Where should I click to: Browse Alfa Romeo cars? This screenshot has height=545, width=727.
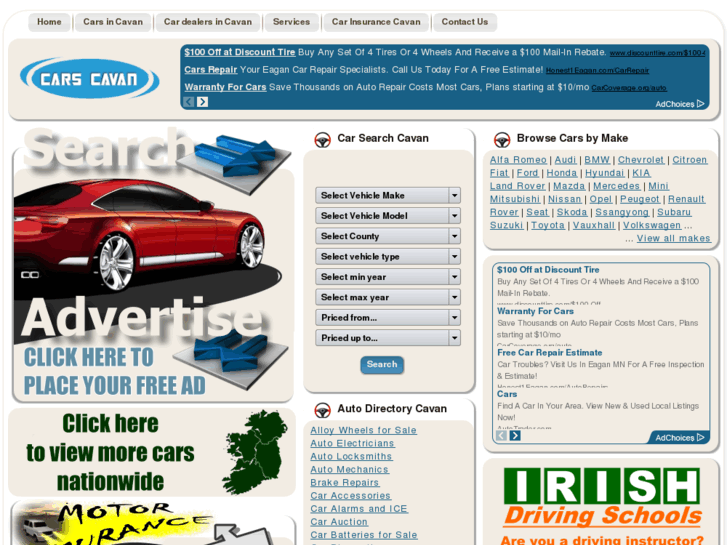click(518, 160)
